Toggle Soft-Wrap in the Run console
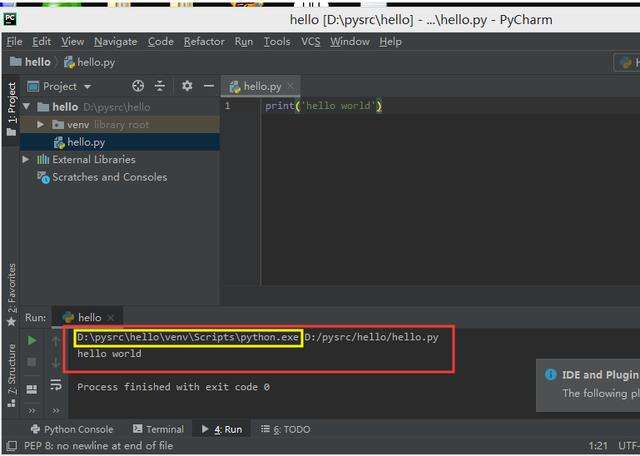The width and height of the screenshot is (640, 456). [x=56, y=384]
